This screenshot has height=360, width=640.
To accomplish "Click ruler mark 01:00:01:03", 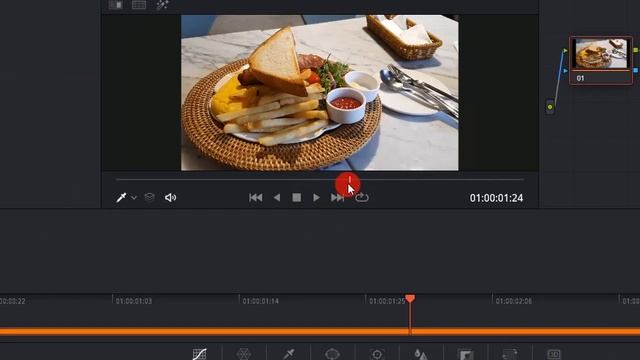I will click(133, 301).
